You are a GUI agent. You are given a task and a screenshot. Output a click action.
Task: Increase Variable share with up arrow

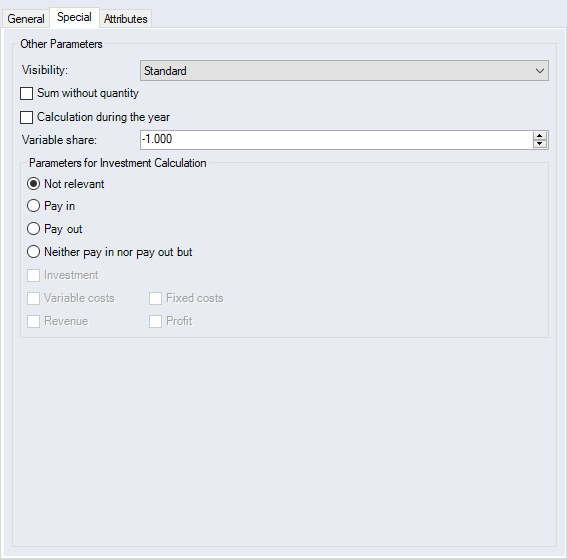[x=540, y=136]
